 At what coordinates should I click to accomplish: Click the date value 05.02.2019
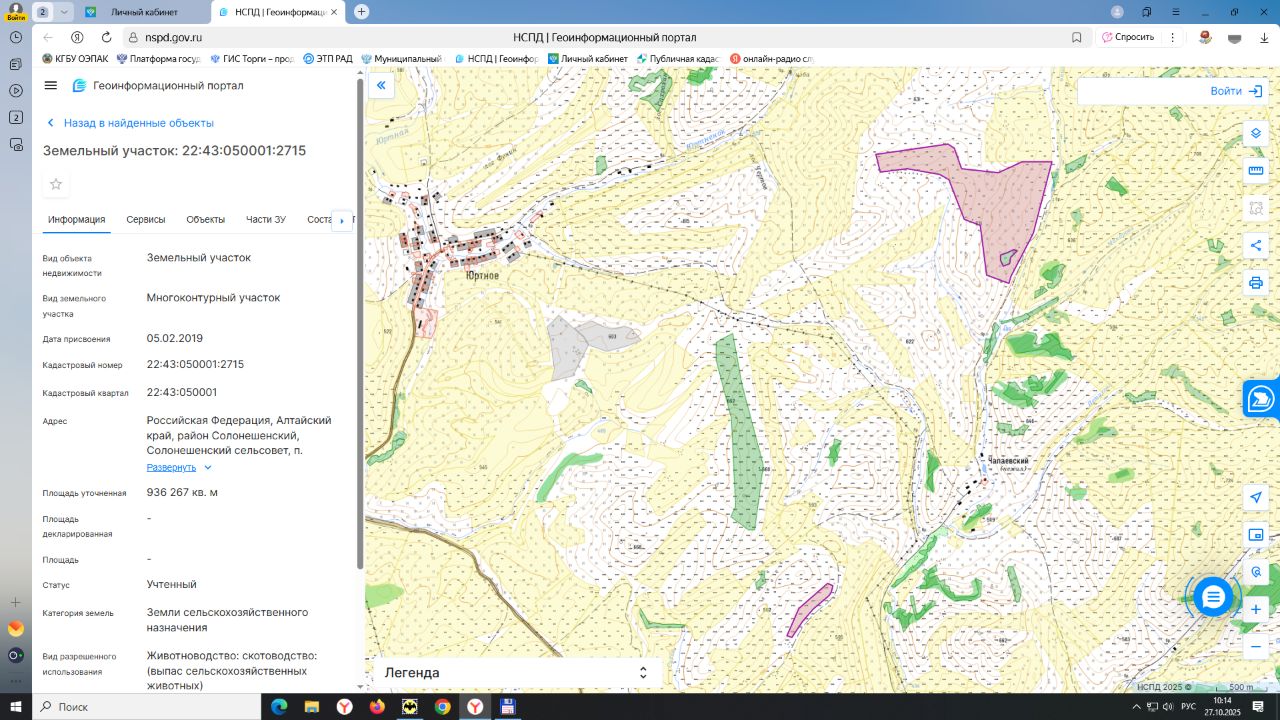[x=175, y=338]
